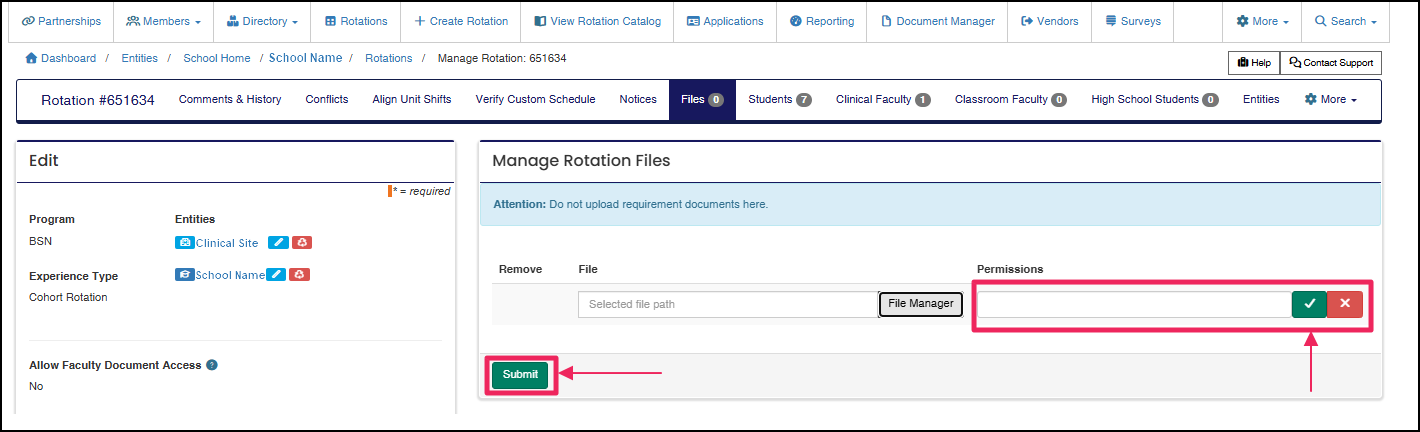Click the Reporting chart icon
Screen dimensions: 1420x432
(x=795, y=21)
